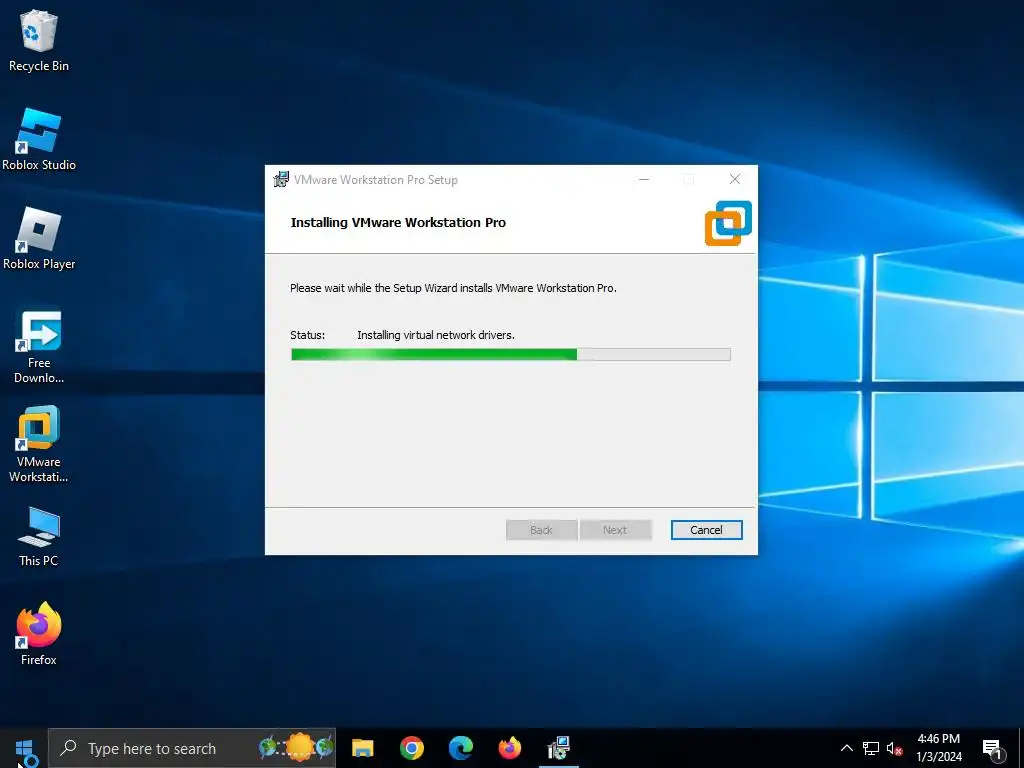Launch Google Chrome from the taskbar

point(411,748)
